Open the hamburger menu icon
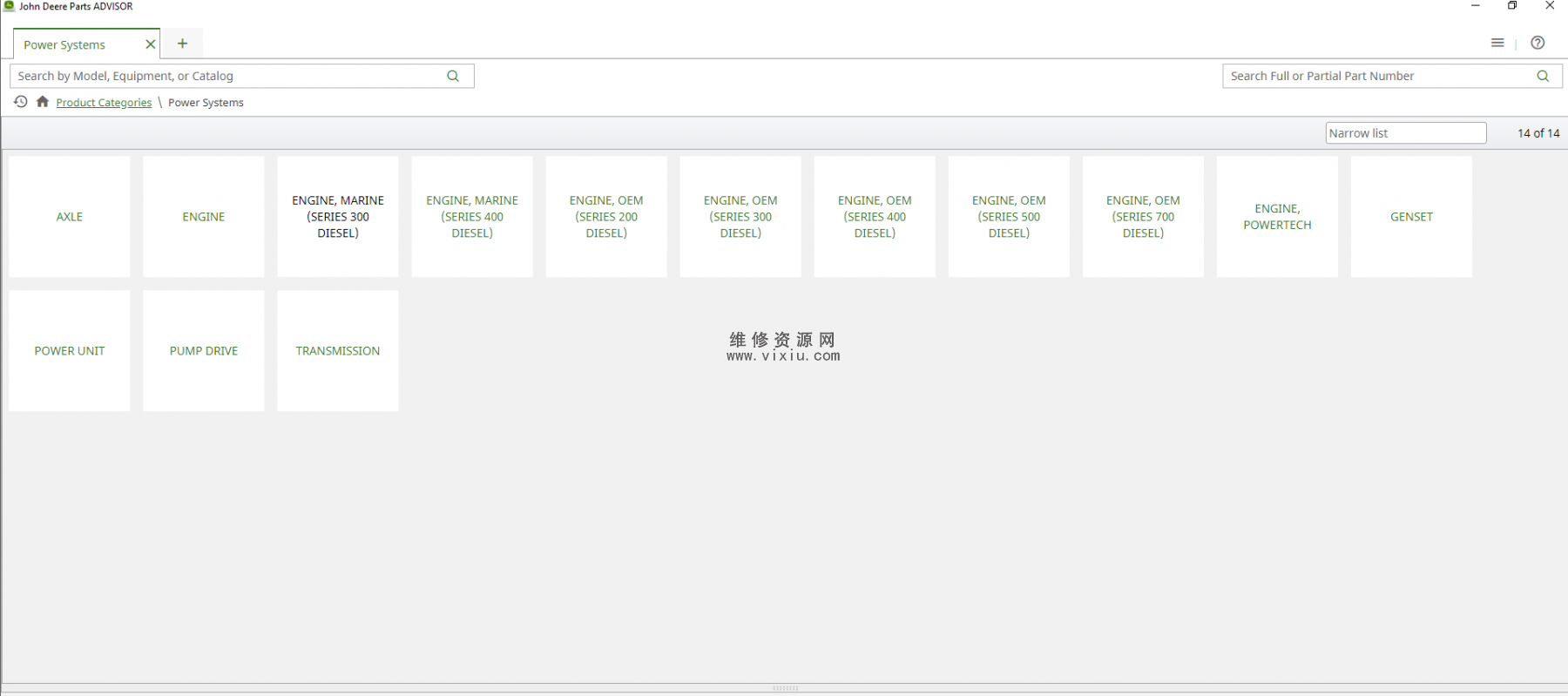This screenshot has width=1568, height=696. click(x=1497, y=43)
